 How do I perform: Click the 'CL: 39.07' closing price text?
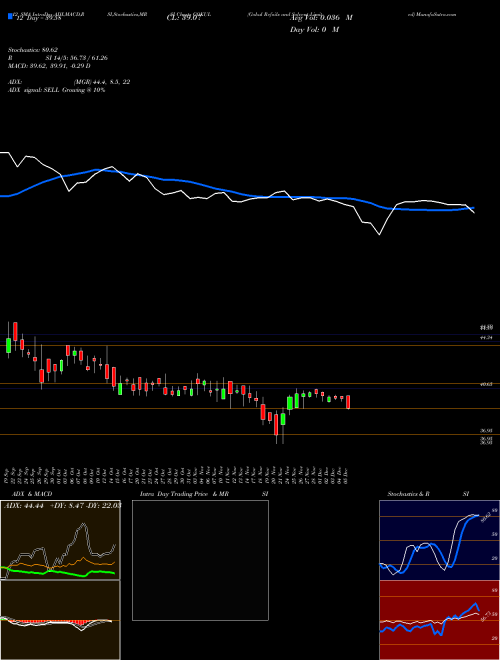183,18
